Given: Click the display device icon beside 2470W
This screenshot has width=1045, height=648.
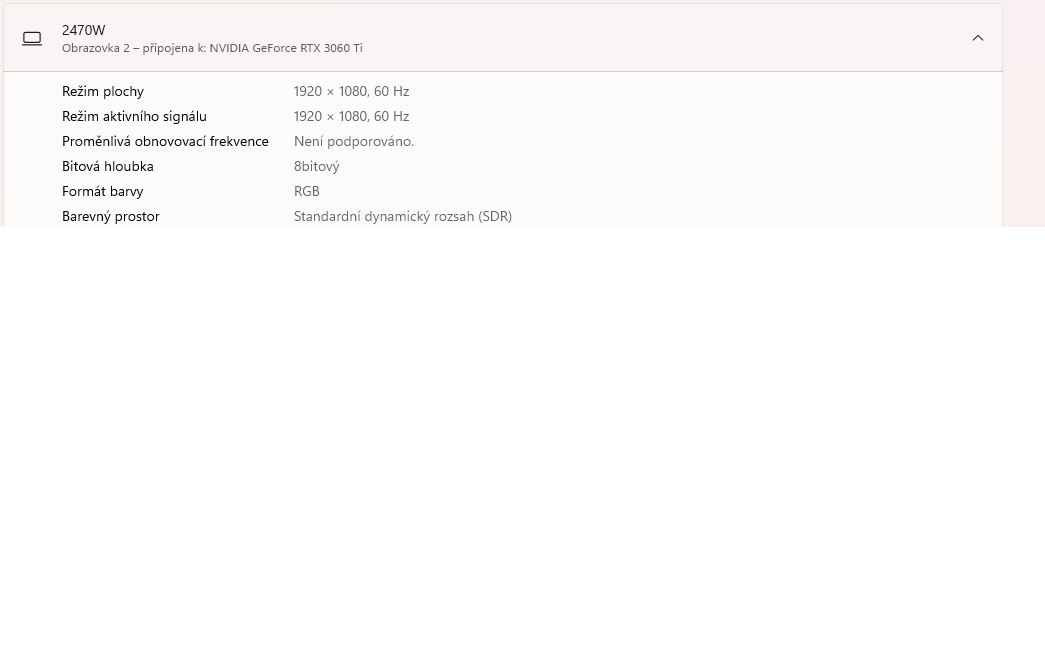Looking at the screenshot, I should pyautogui.click(x=32, y=38).
